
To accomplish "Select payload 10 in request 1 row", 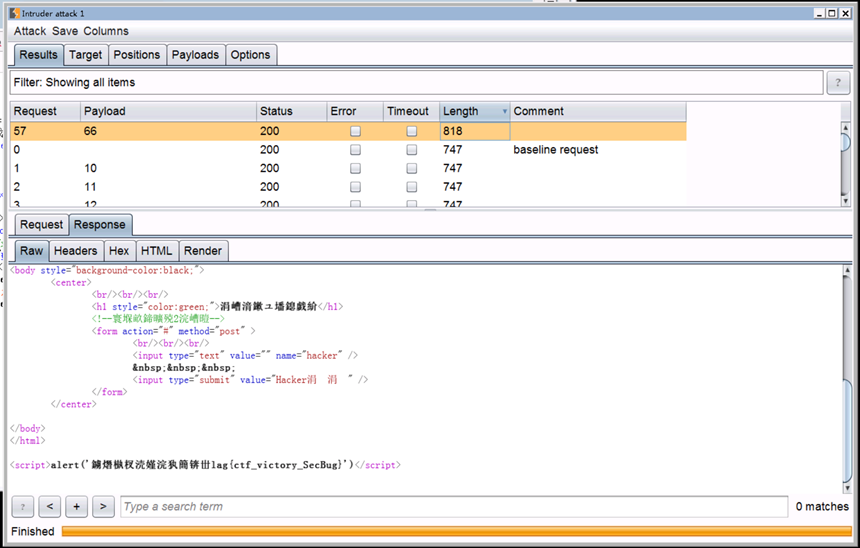I will pyautogui.click(x=168, y=168).
